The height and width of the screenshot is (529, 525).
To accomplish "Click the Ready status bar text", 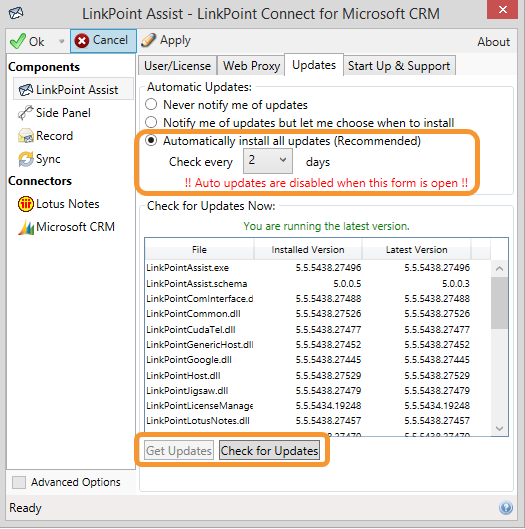I will click(25, 508).
